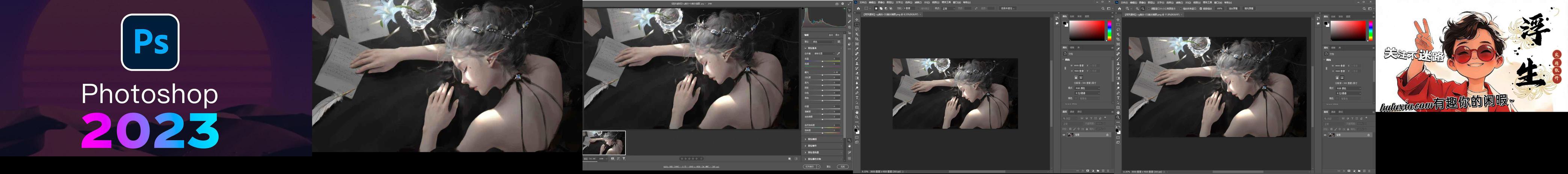
Task: Click the document tab in large-canvas Photoshop window
Action: (x=1150, y=15)
